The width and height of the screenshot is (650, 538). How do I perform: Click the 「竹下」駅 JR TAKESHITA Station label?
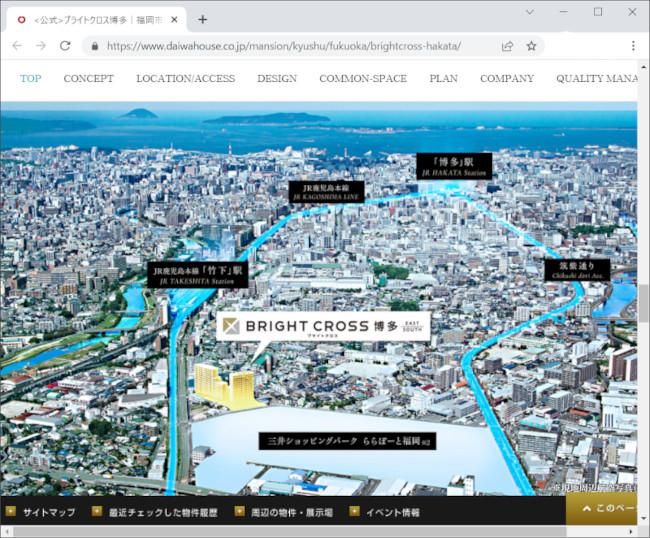pyautogui.click(x=198, y=274)
